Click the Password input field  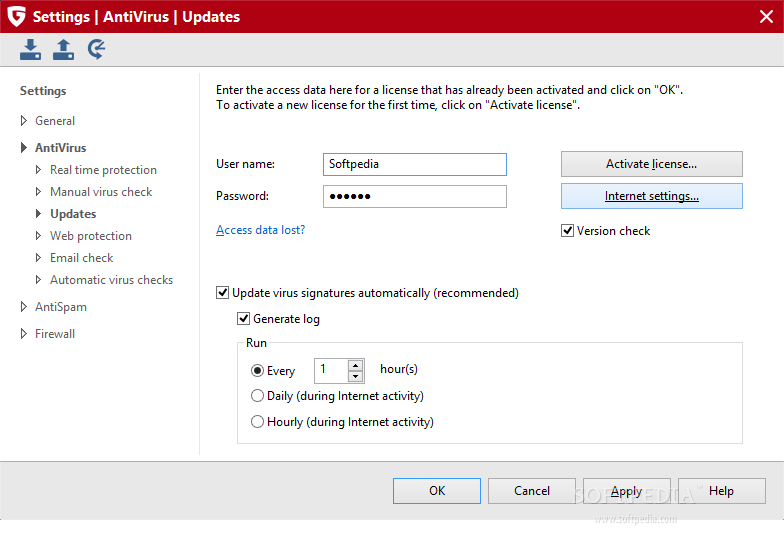point(414,196)
